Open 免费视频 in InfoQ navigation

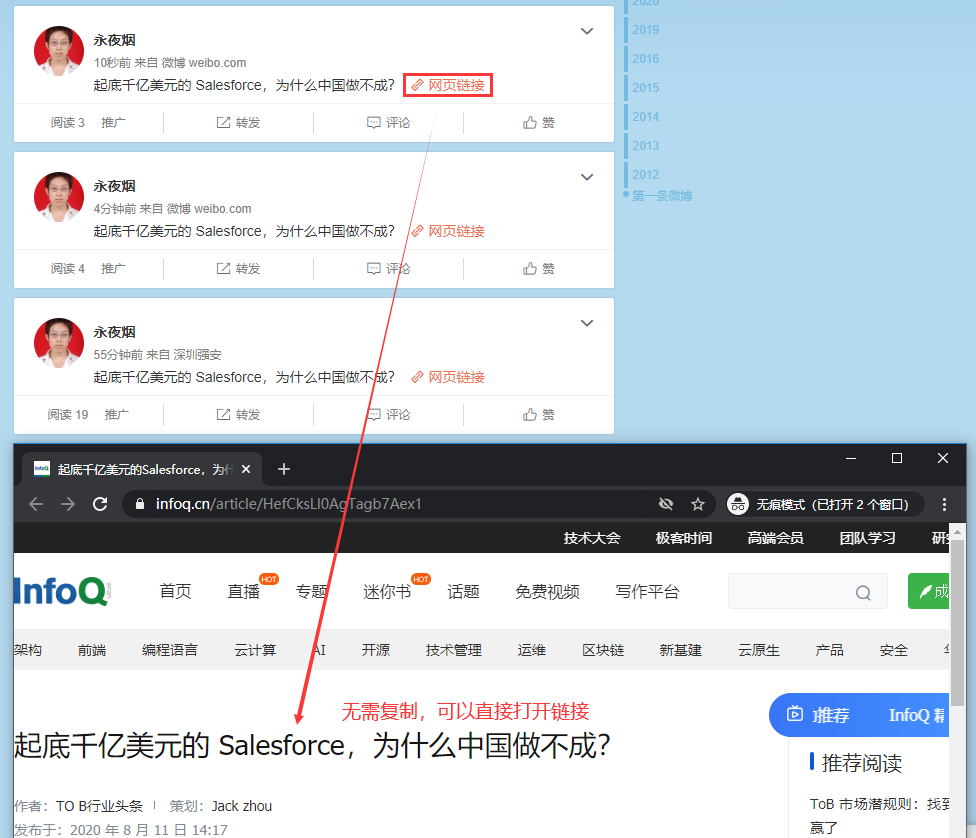547,591
